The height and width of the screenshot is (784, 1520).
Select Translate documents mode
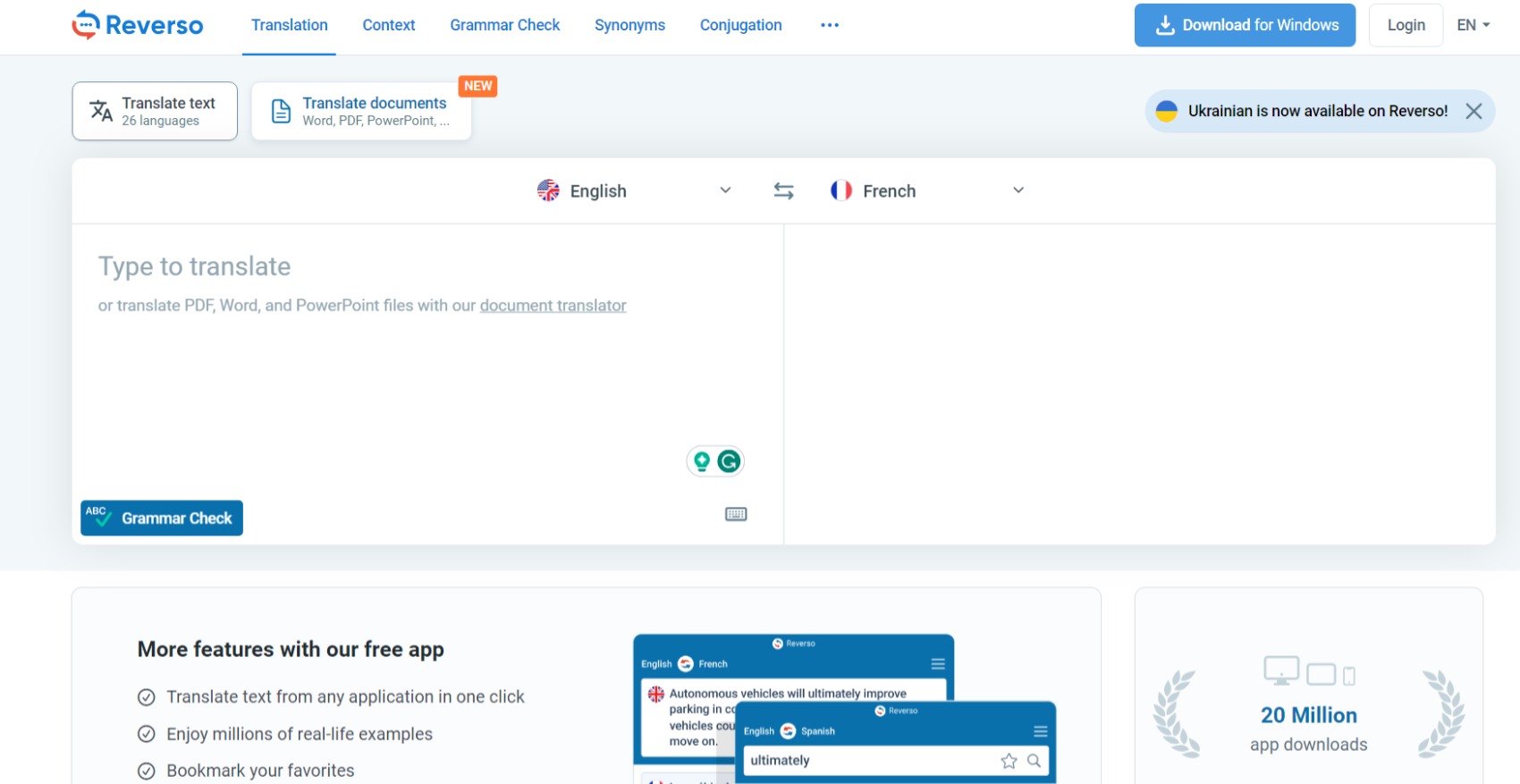(361, 111)
